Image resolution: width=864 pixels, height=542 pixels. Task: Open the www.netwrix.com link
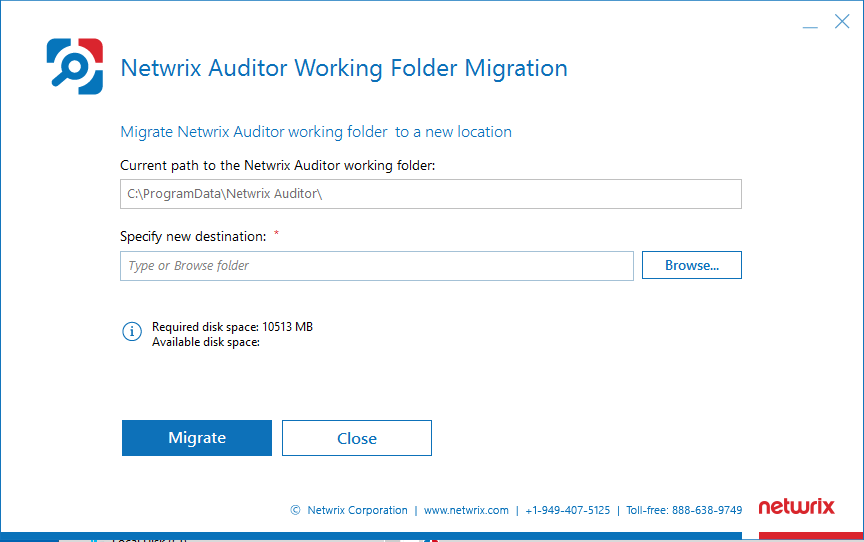coord(466,510)
